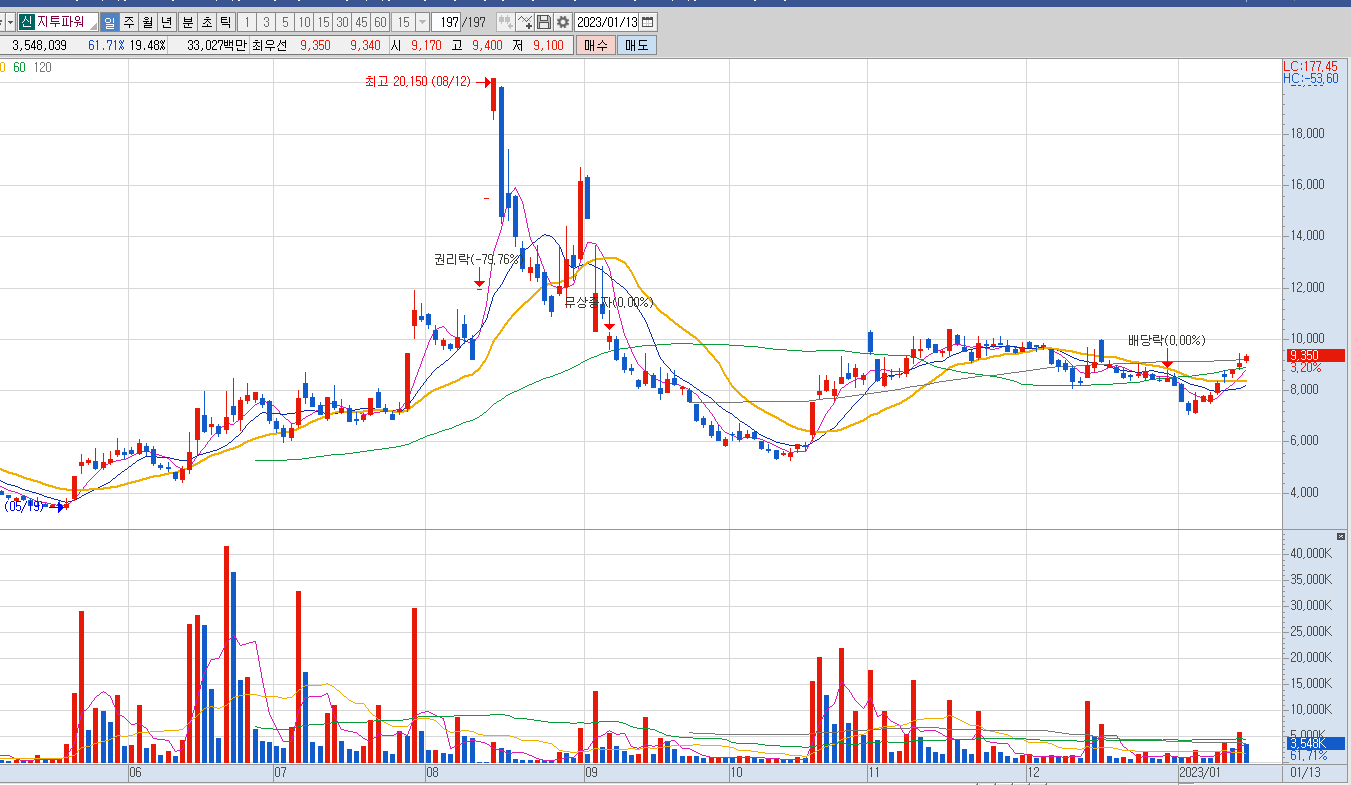Switch to tick (틱) chart period
Viewport: 1351px width, 785px height.
pos(225,22)
